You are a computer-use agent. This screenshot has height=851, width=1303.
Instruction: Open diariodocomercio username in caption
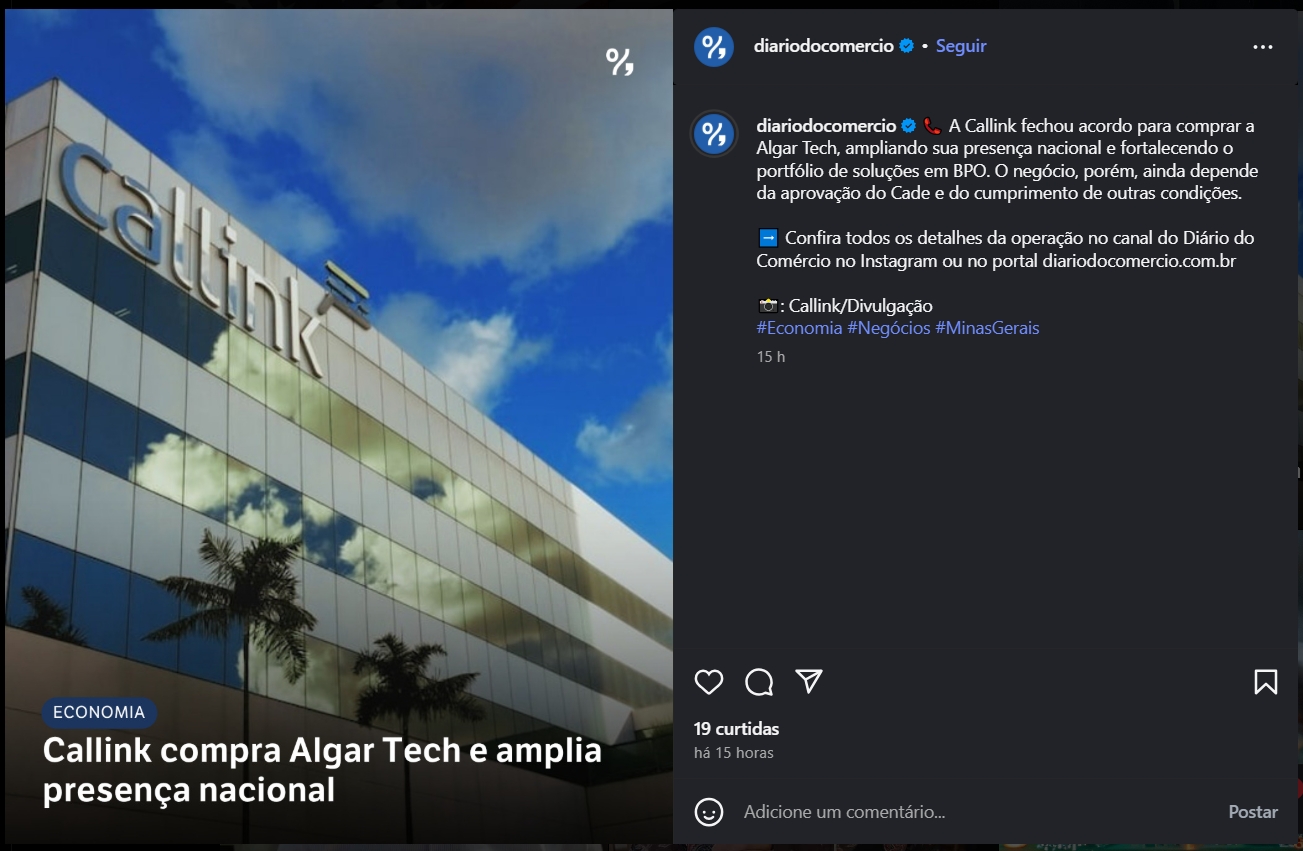point(826,126)
